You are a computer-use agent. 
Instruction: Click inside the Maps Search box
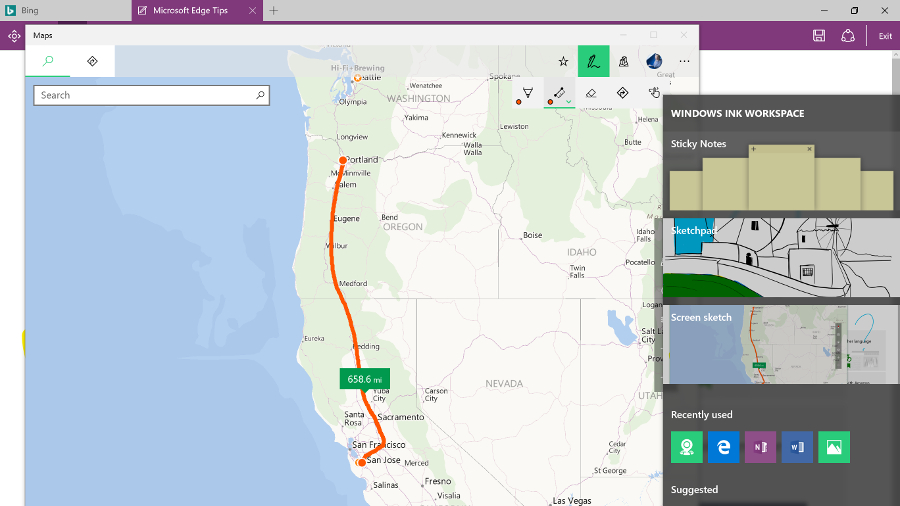click(151, 95)
